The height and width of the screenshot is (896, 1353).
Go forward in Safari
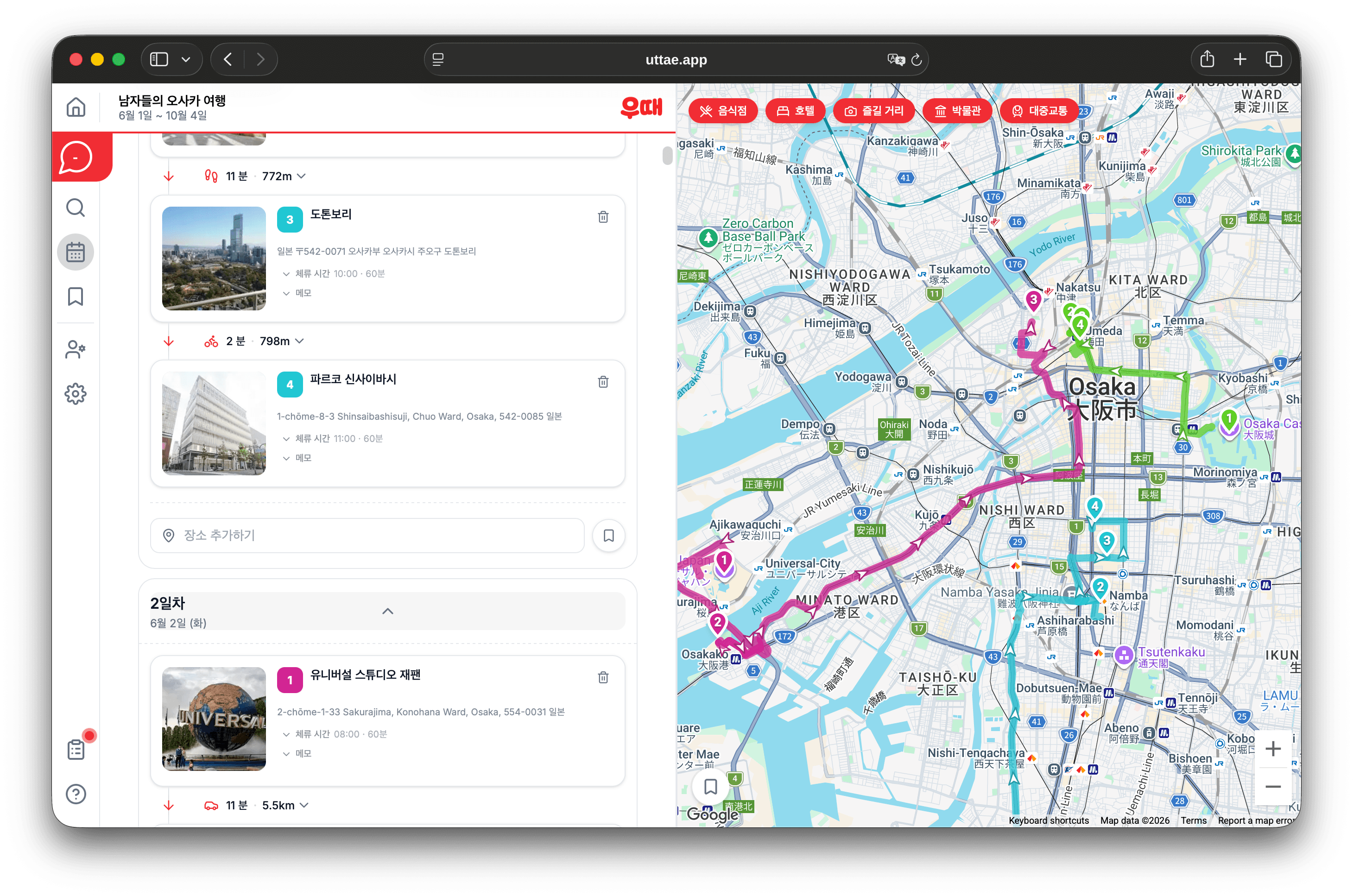260,59
